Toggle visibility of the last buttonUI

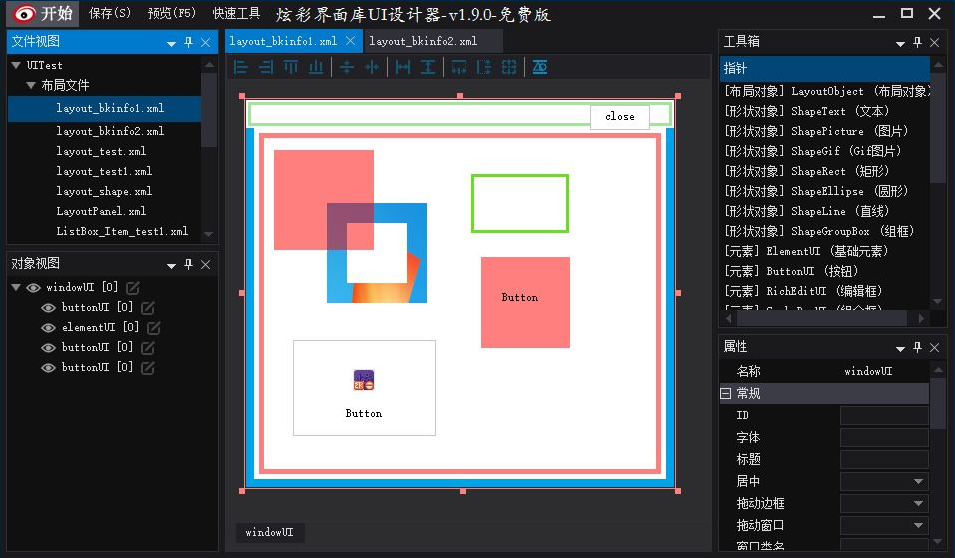pos(48,368)
